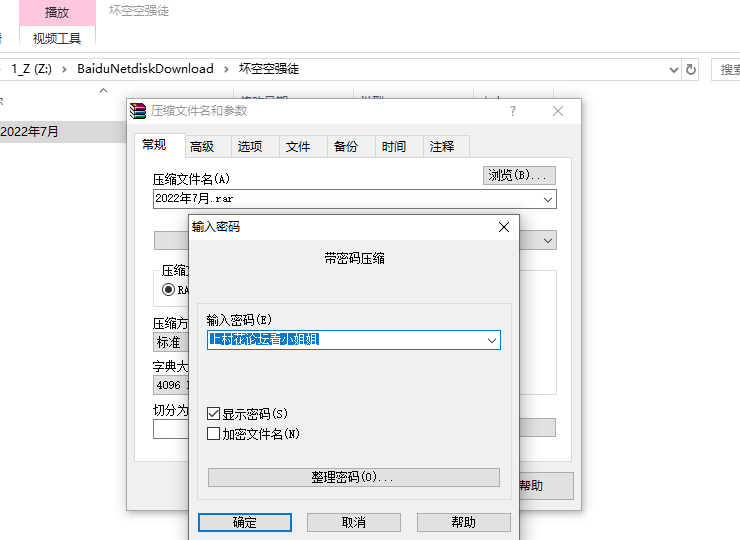Refresh the Explorer address bar location
This screenshot has width=740, height=540.
tap(690, 69)
